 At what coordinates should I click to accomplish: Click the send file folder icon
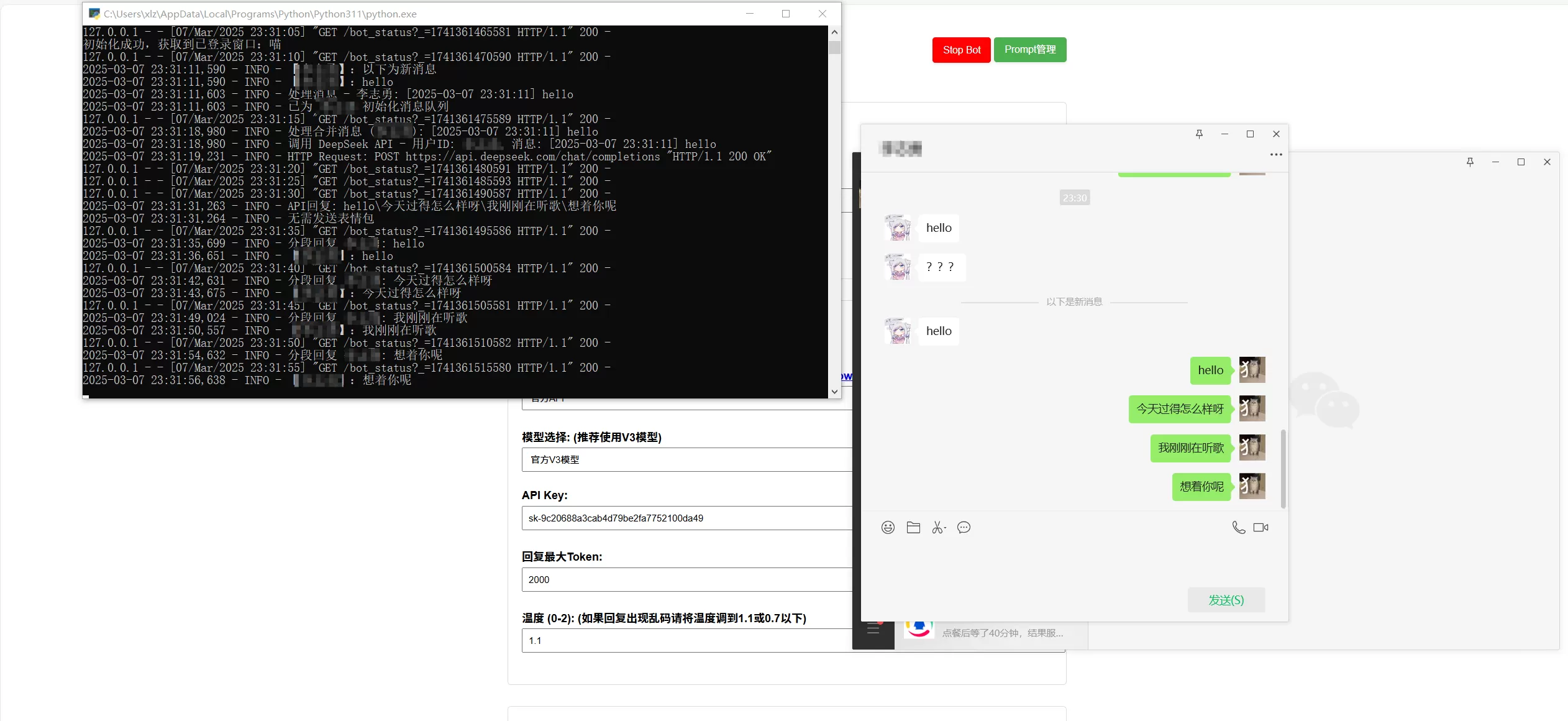(x=913, y=528)
